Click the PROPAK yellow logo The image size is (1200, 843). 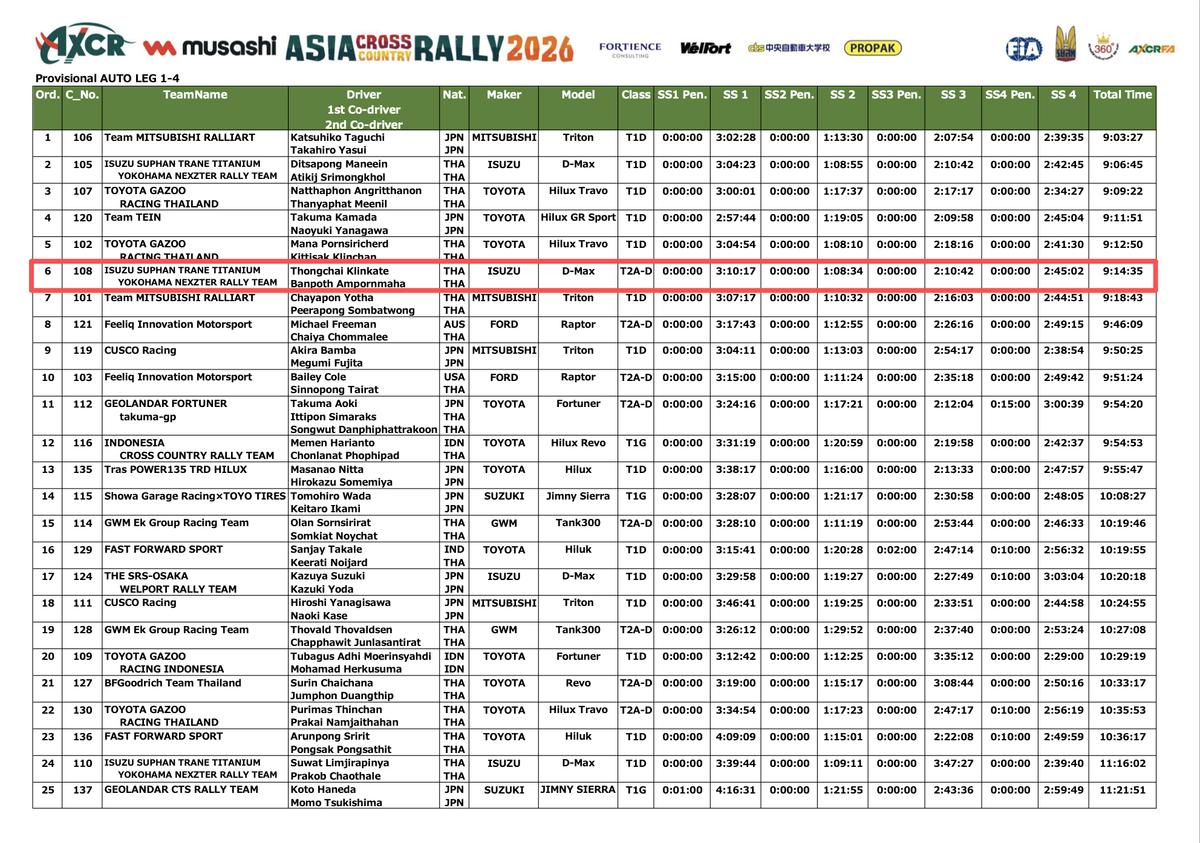coord(872,48)
